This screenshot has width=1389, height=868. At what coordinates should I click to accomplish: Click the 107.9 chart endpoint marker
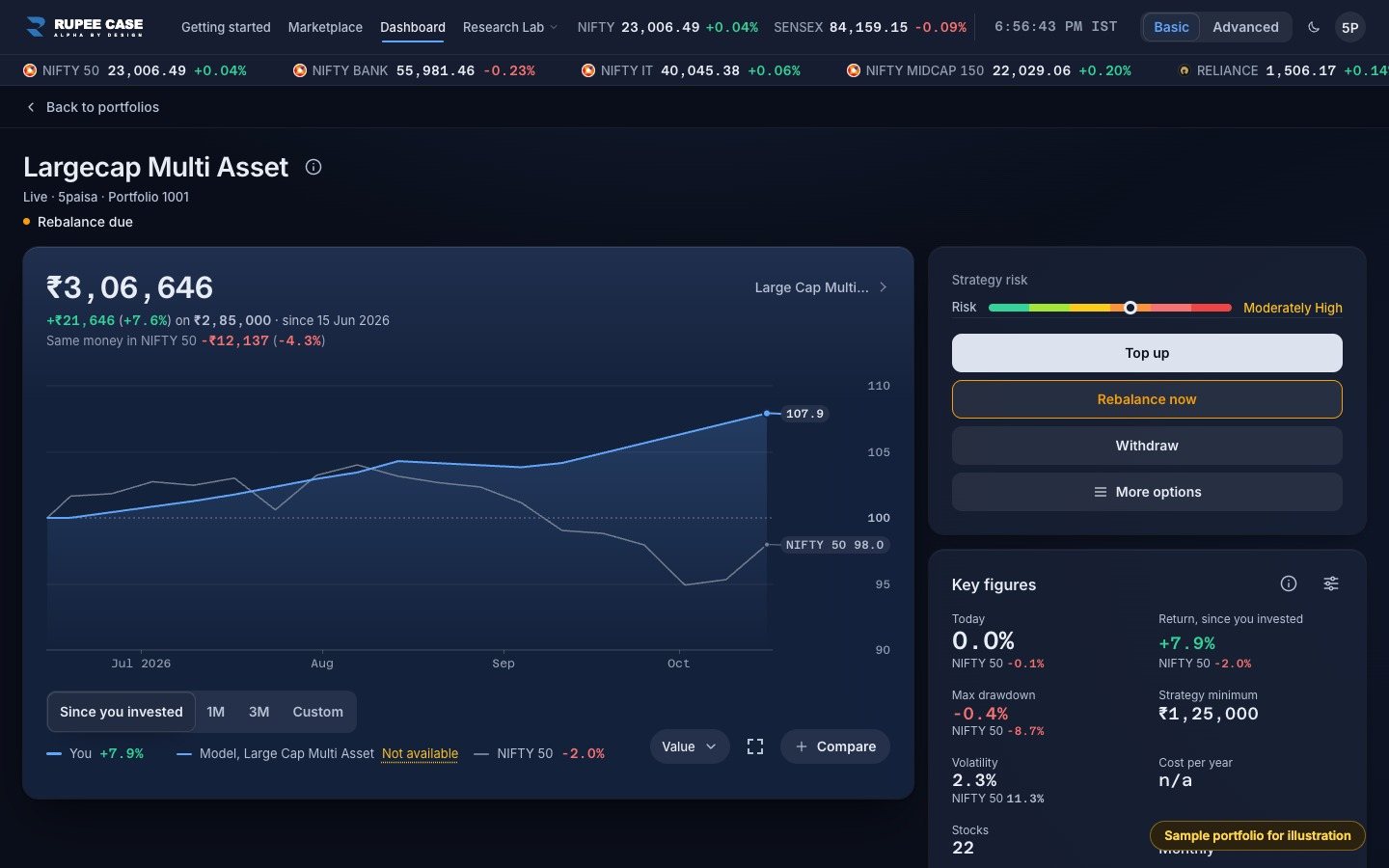(x=767, y=414)
